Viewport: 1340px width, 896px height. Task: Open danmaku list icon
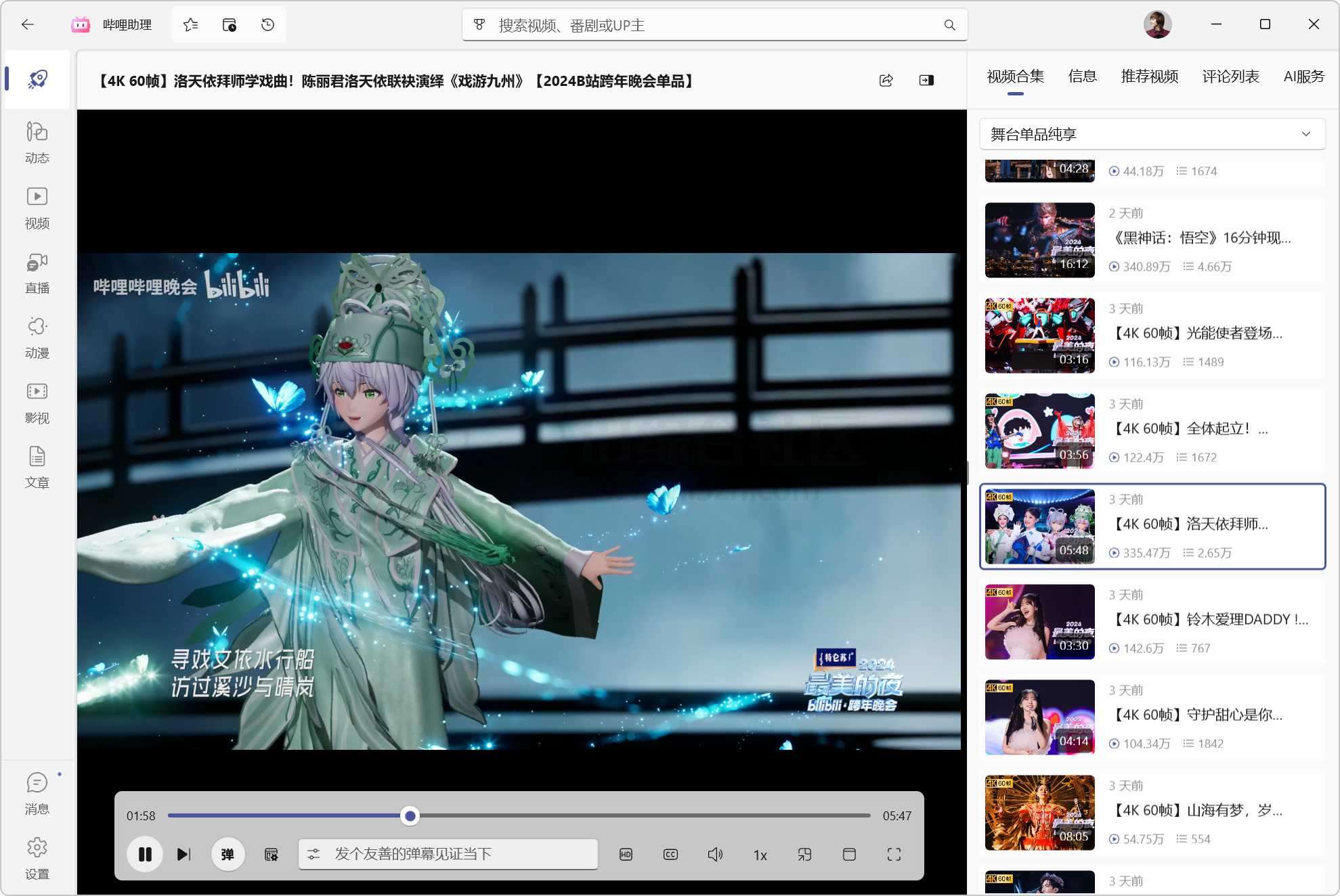[272, 855]
